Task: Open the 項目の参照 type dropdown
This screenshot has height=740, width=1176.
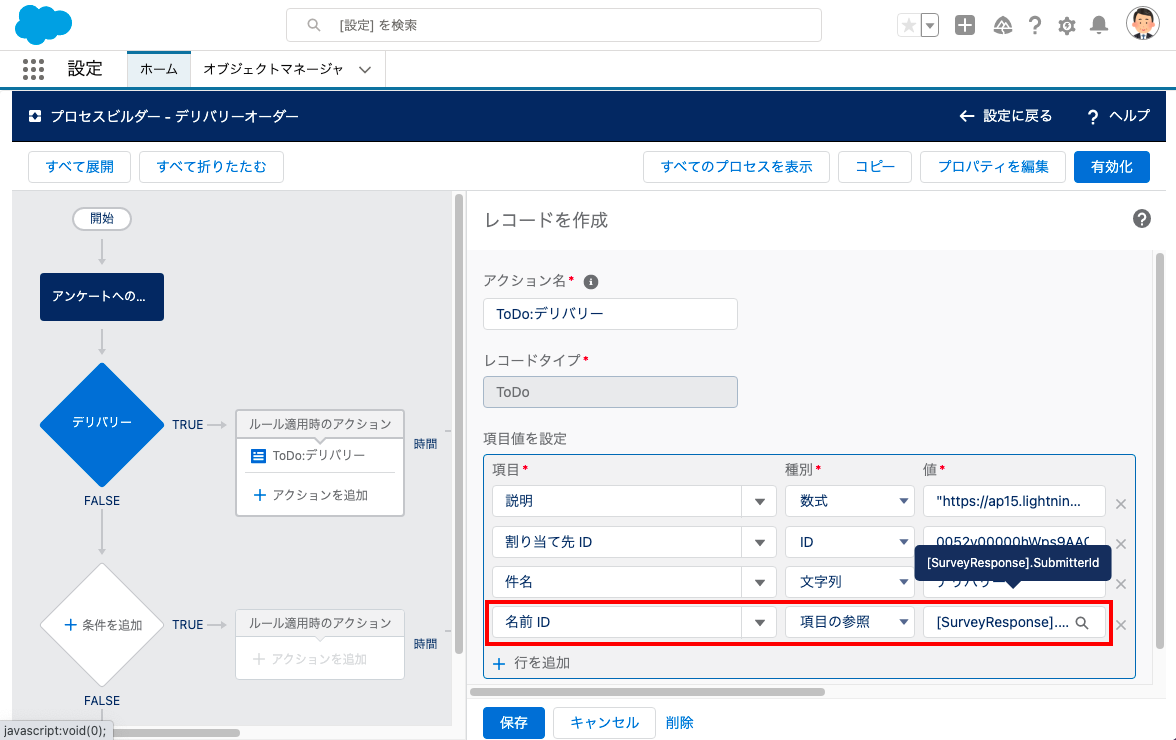Action: (x=850, y=622)
